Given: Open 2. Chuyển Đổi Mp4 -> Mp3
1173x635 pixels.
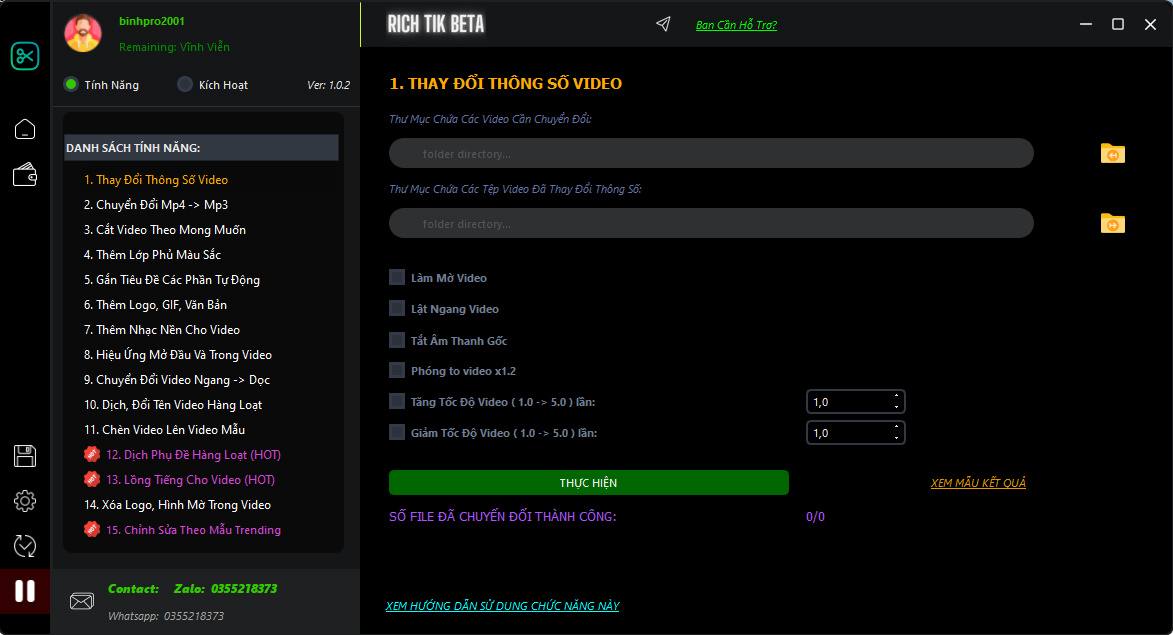Looking at the screenshot, I should (x=156, y=204).
